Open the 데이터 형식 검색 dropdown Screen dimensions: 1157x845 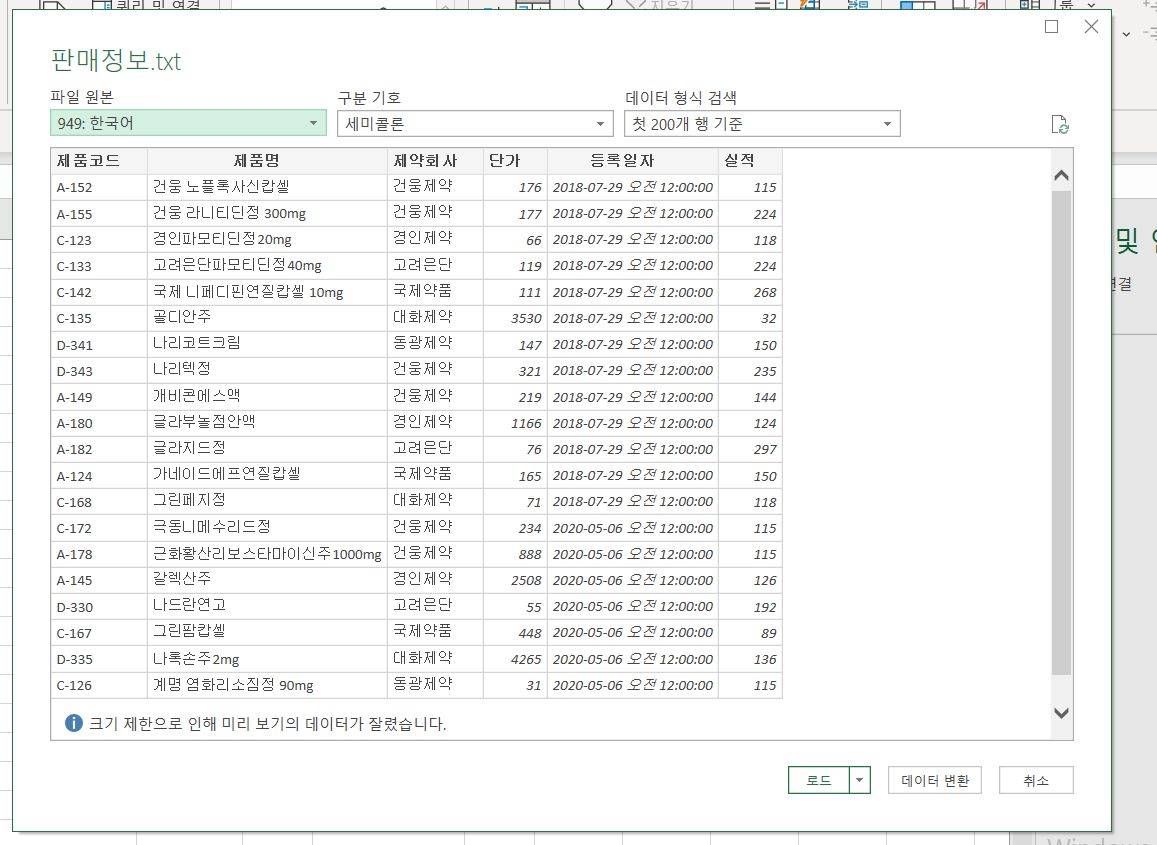[x=761, y=124]
